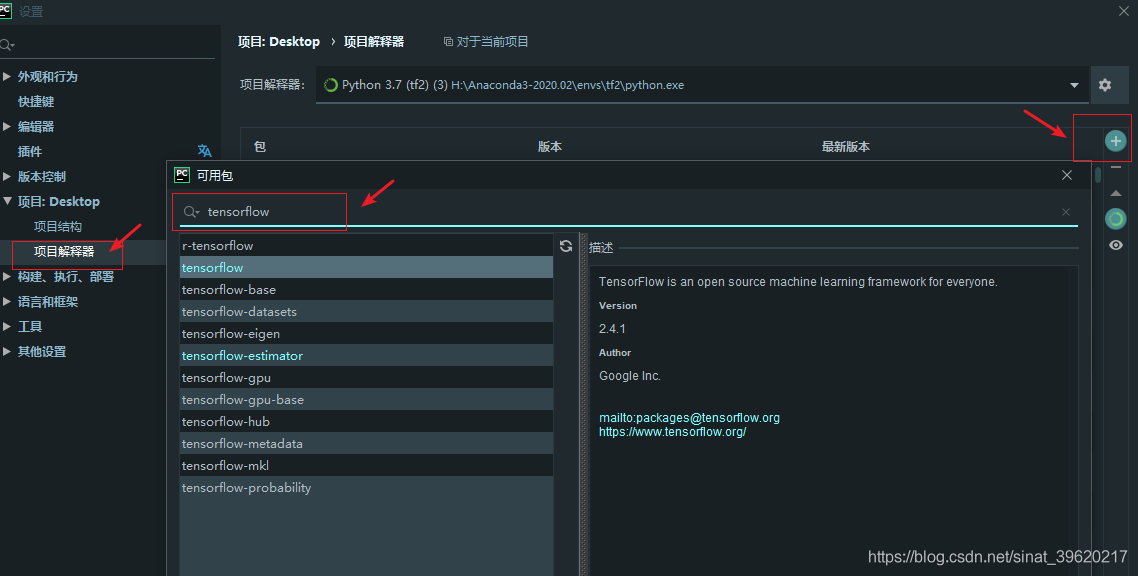Screen dimensions: 1138x576
Task: Expand the 构建、执行、部署 section
Action: tap(7, 276)
